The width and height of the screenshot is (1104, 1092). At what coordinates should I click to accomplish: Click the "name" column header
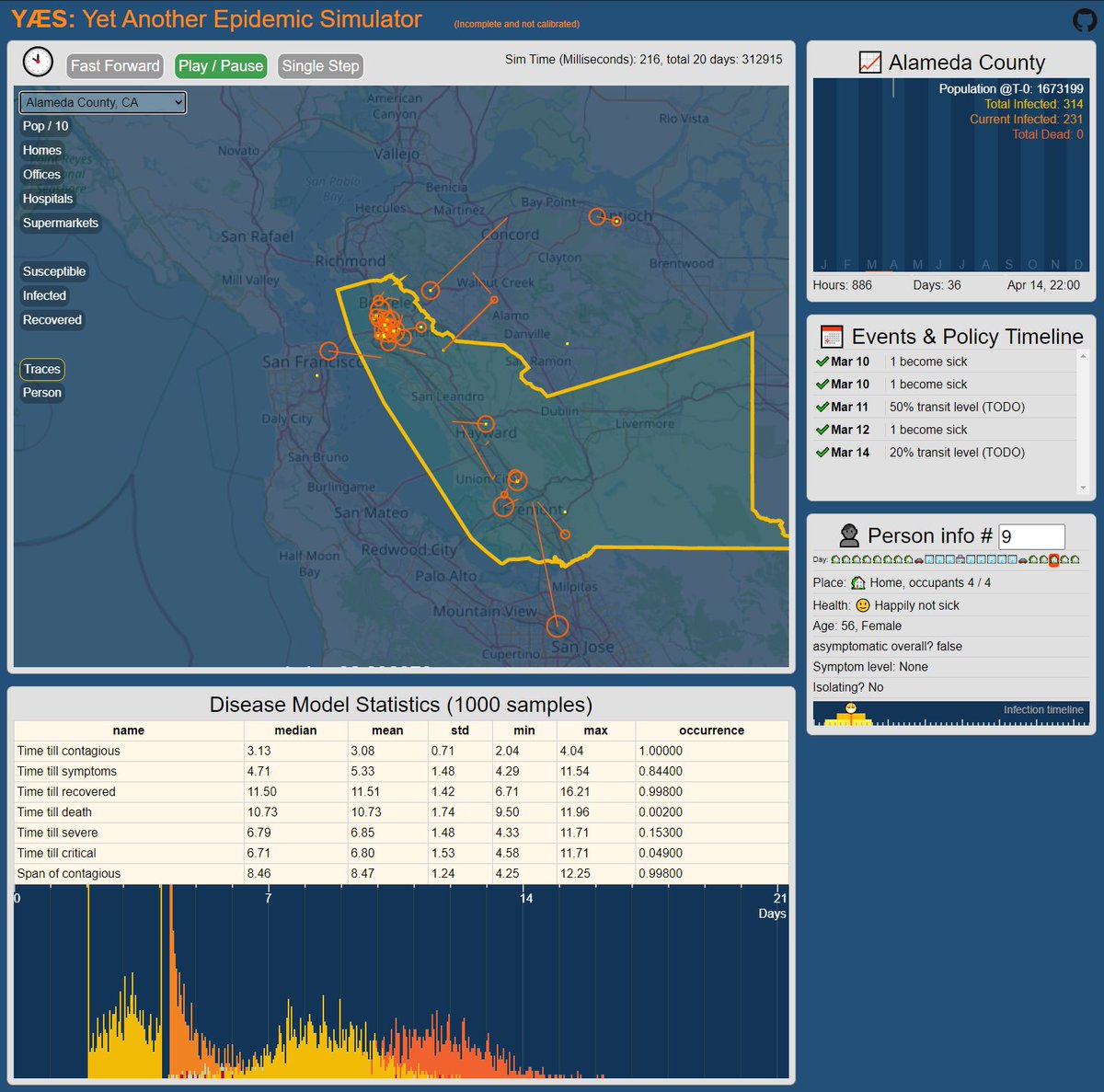129,730
